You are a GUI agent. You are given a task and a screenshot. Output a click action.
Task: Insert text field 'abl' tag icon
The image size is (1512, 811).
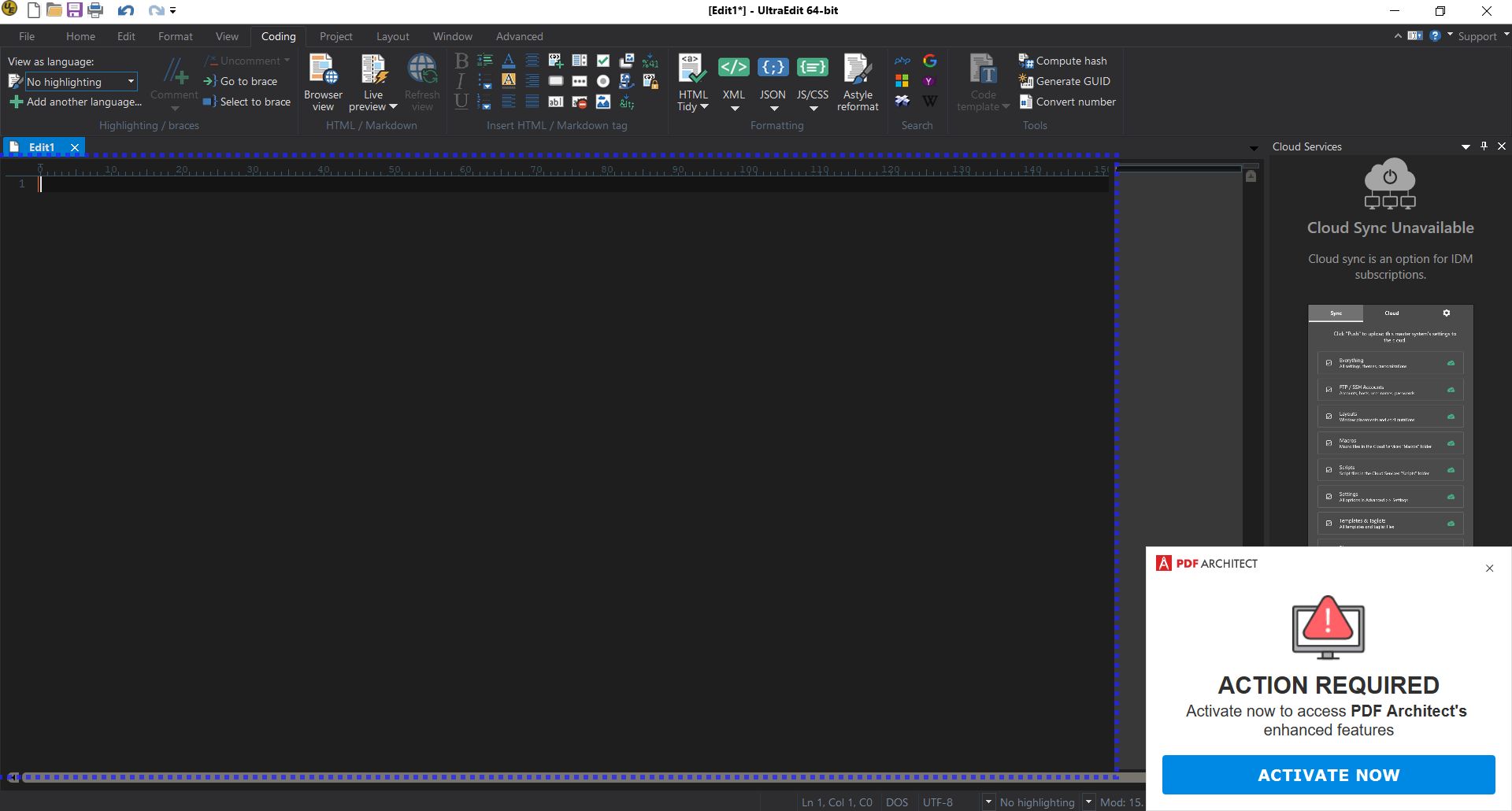coord(556,102)
